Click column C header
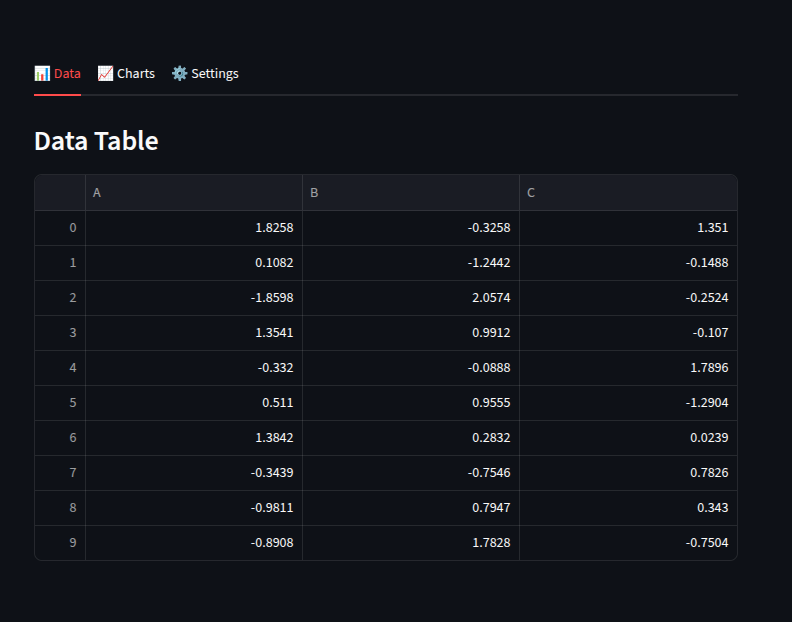 pyautogui.click(x=628, y=193)
